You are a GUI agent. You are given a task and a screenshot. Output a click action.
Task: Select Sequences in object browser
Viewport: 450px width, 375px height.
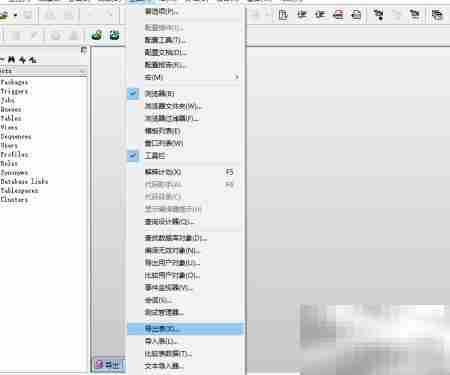coord(16,136)
